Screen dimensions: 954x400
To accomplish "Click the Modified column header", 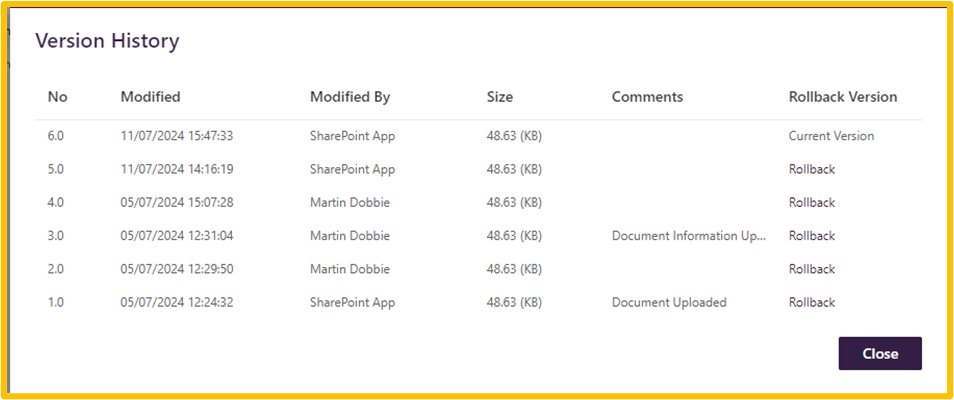I will (x=150, y=97).
